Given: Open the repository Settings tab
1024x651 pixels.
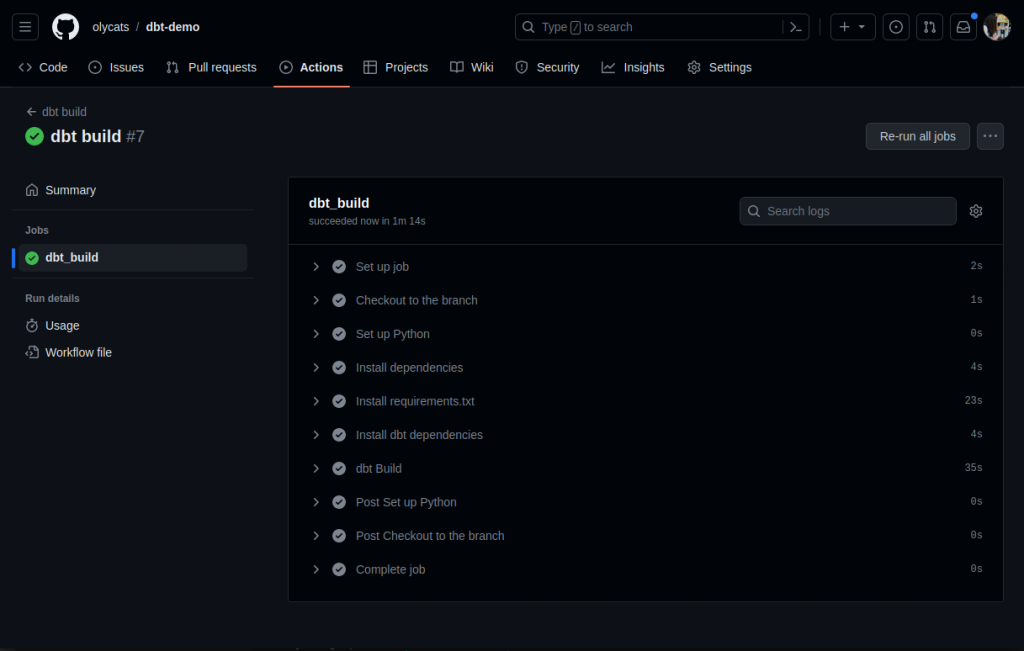Looking at the screenshot, I should tap(720, 67).
